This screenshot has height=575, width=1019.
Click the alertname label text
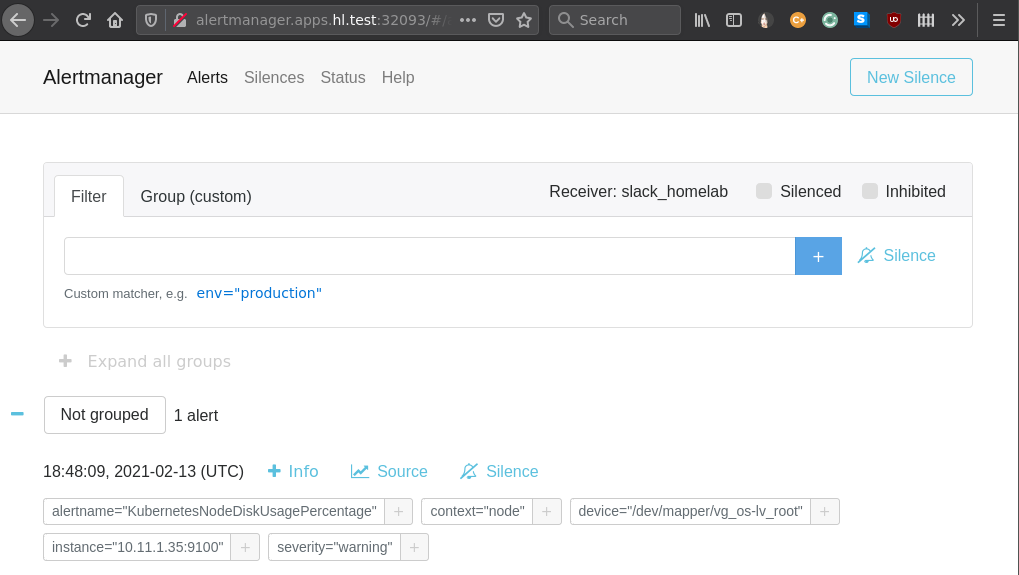point(214,511)
